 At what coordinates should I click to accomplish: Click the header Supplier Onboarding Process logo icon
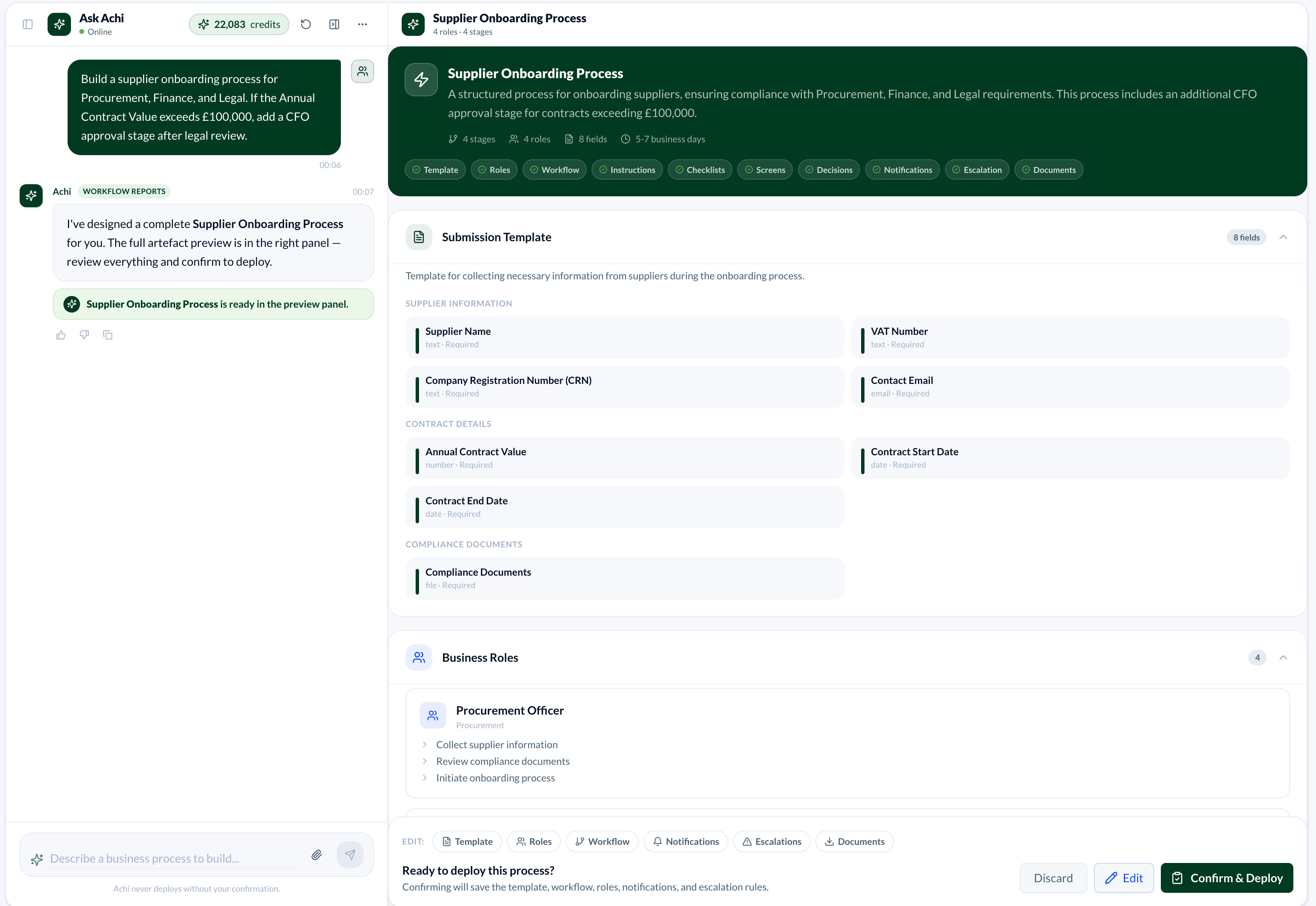tap(413, 25)
